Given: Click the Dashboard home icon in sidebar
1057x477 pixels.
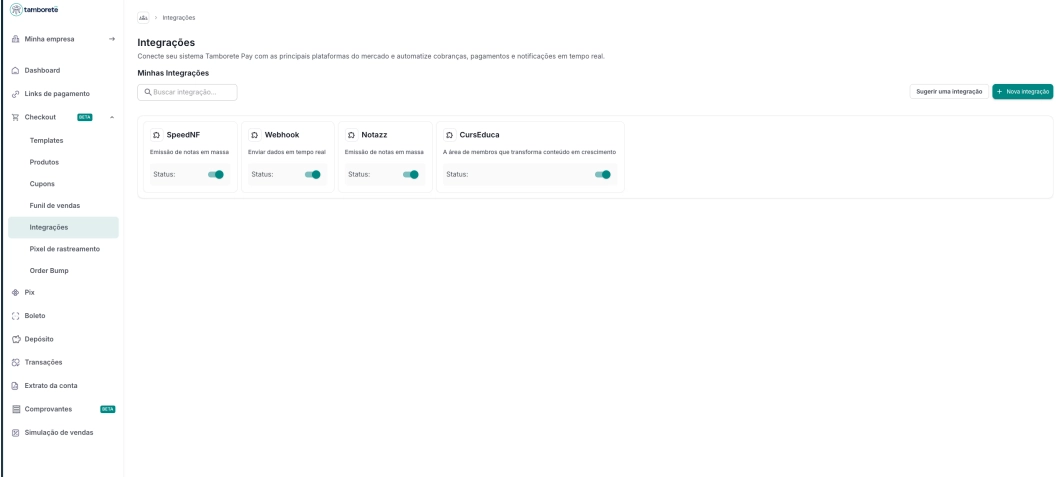Looking at the screenshot, I should point(15,70).
